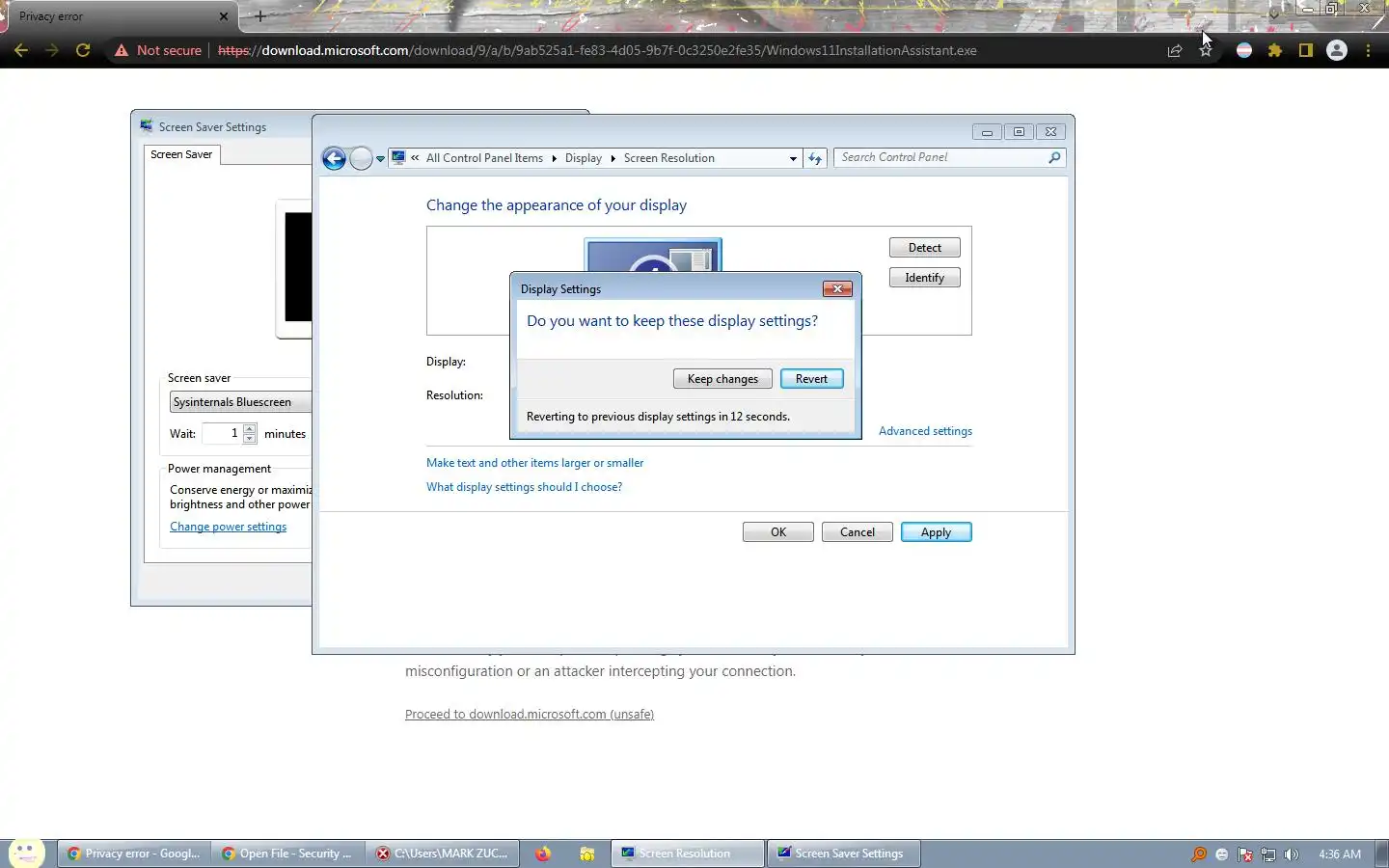Click the Display breadcrumb item

(583, 158)
